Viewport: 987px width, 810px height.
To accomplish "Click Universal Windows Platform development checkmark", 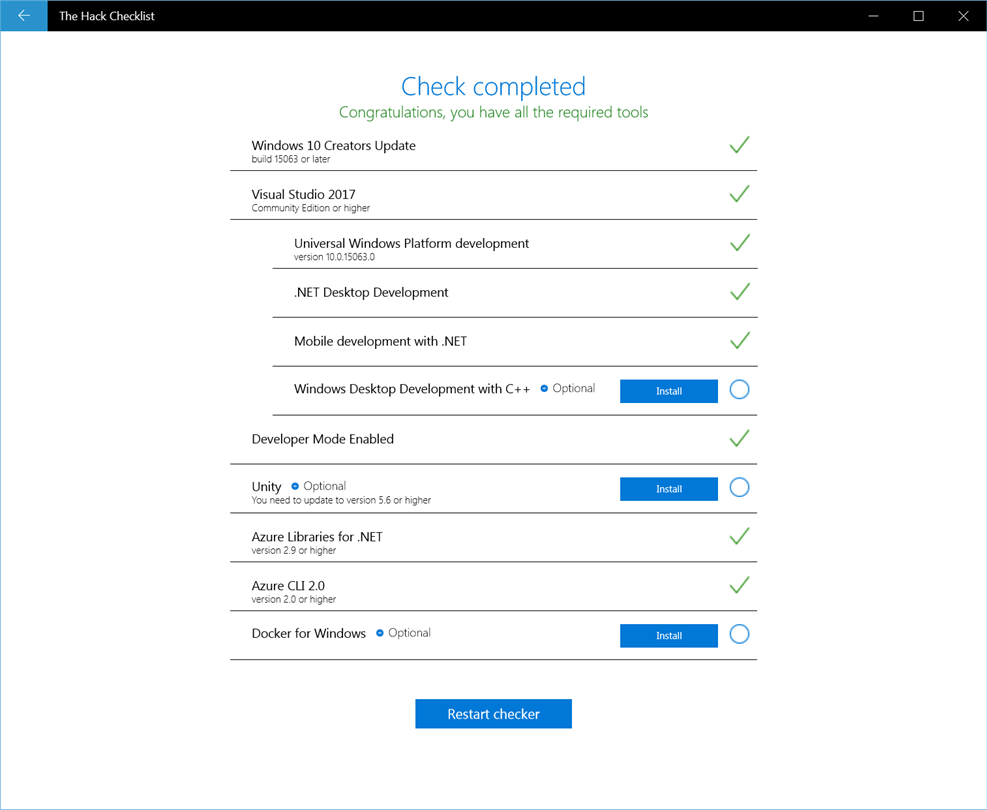I will tap(739, 242).
